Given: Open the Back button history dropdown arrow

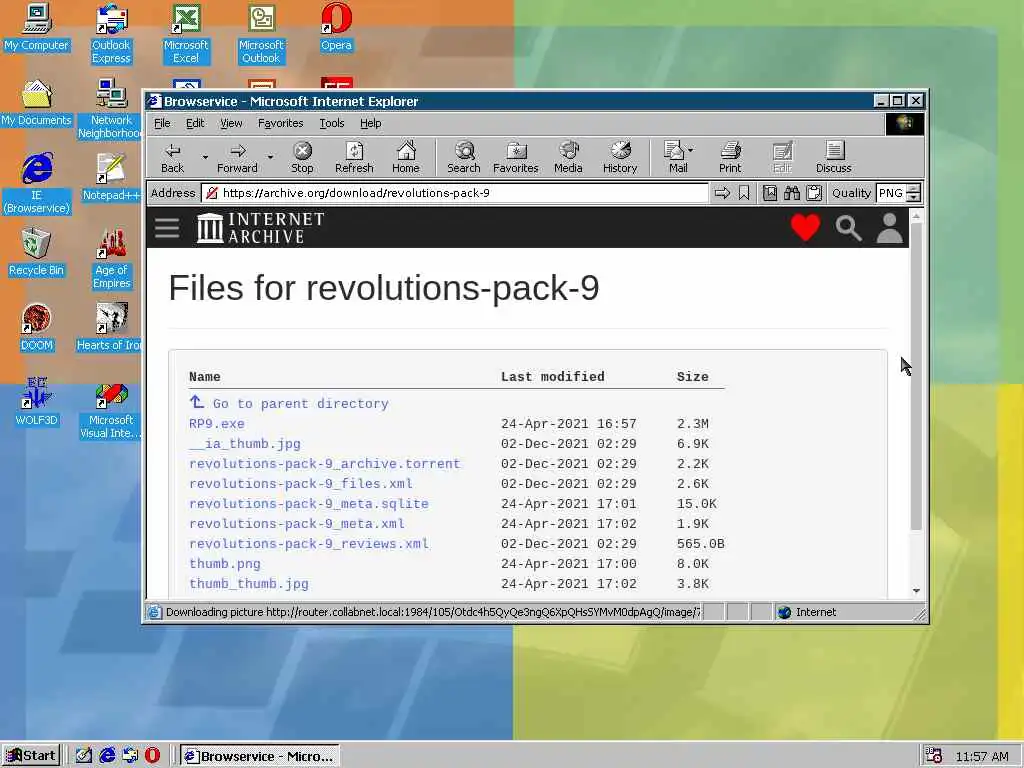Looking at the screenshot, I should [x=205, y=157].
